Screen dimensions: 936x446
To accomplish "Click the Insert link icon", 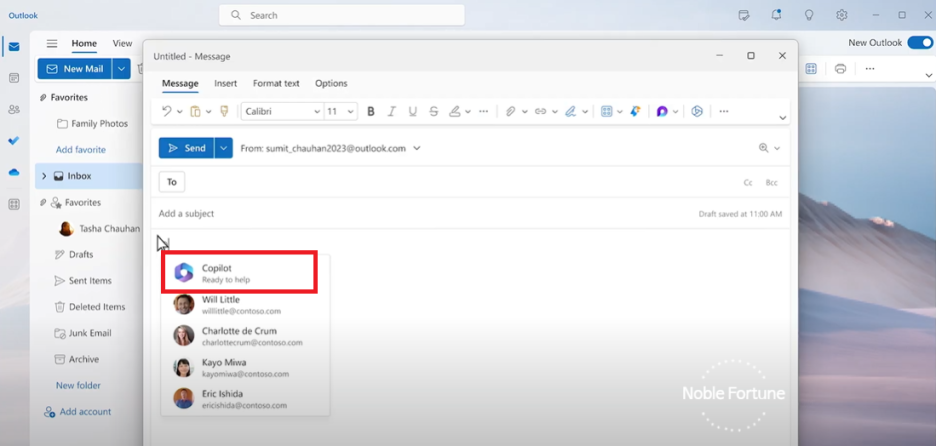I will point(540,111).
